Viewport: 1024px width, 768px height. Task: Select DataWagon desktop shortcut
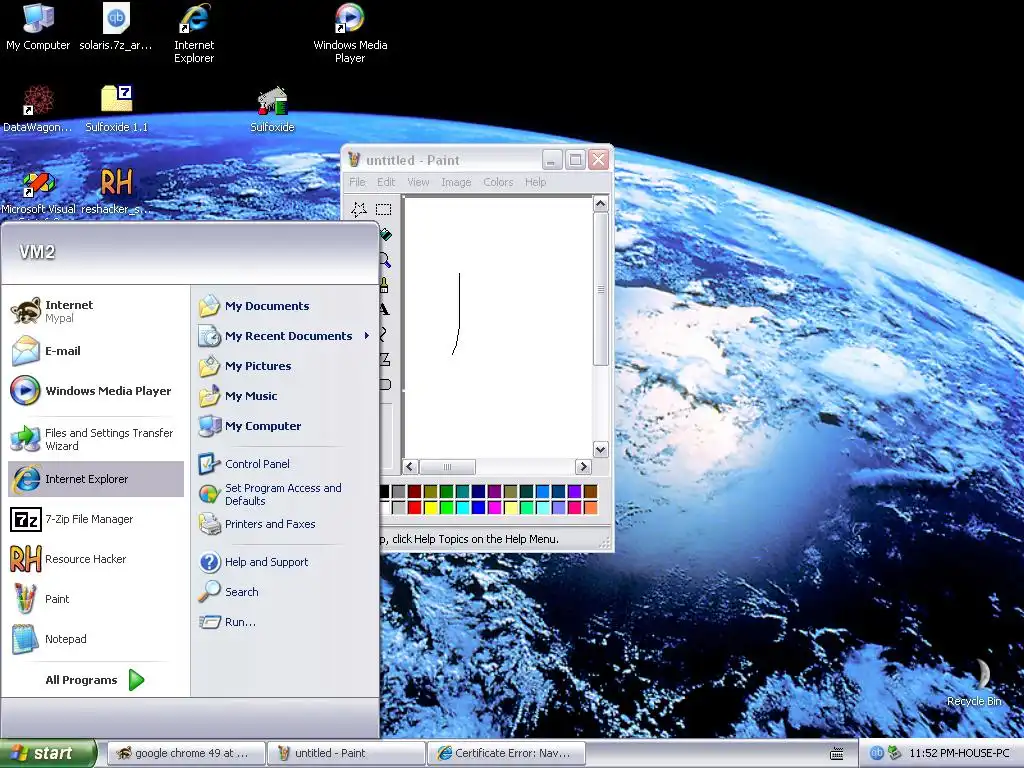pos(38,109)
